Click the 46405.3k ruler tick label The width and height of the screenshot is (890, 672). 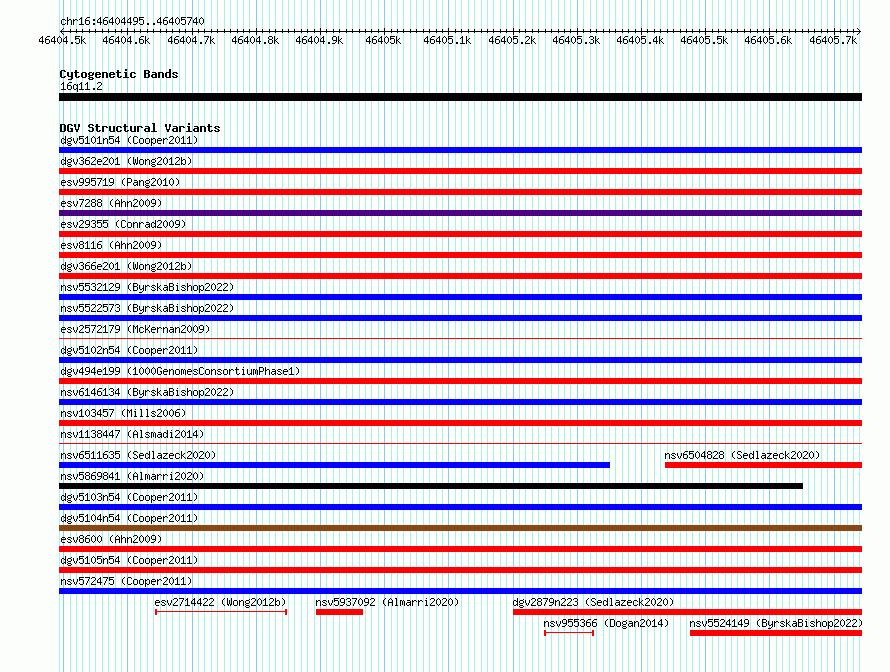pos(576,40)
